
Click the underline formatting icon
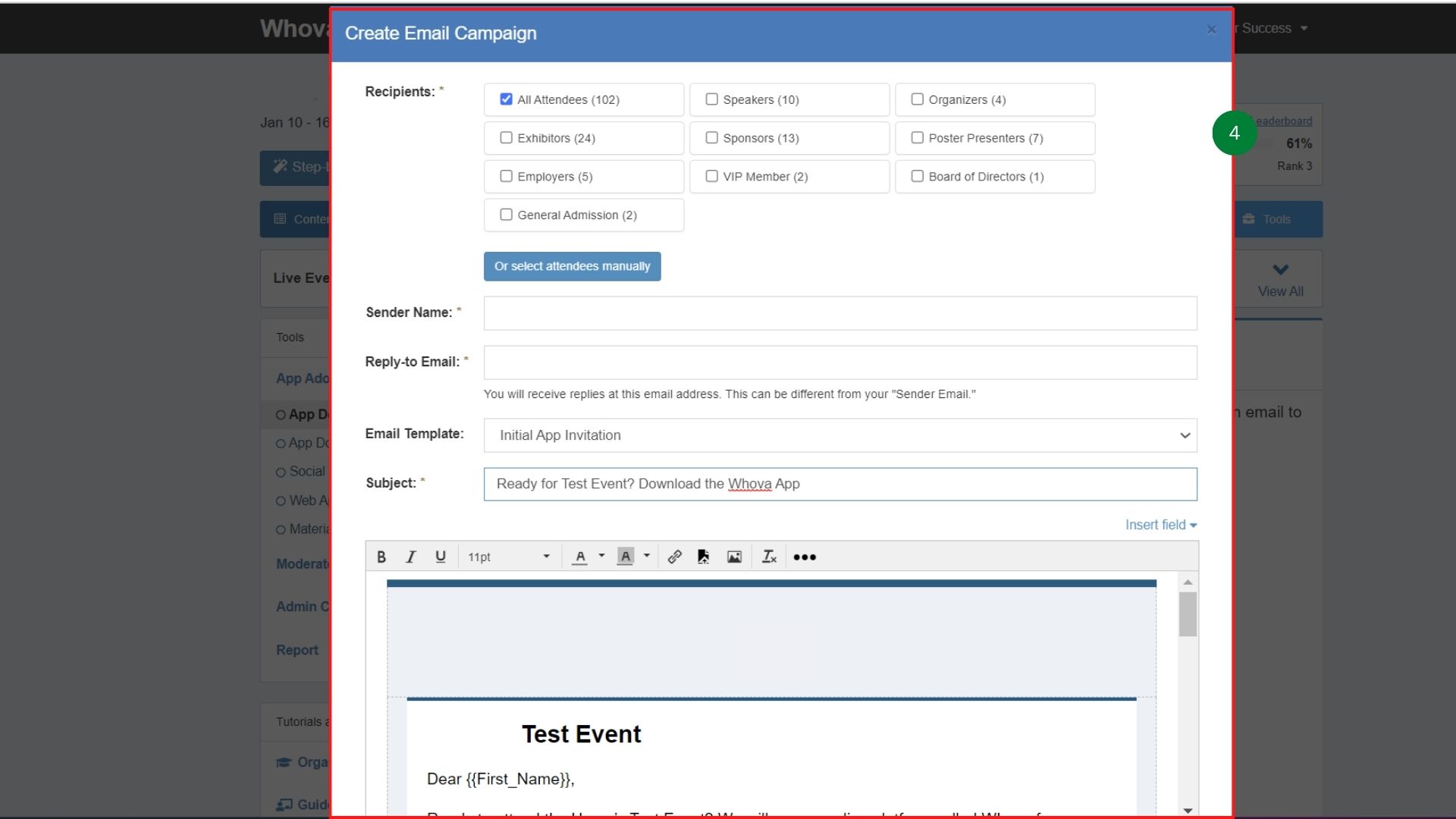[440, 557]
